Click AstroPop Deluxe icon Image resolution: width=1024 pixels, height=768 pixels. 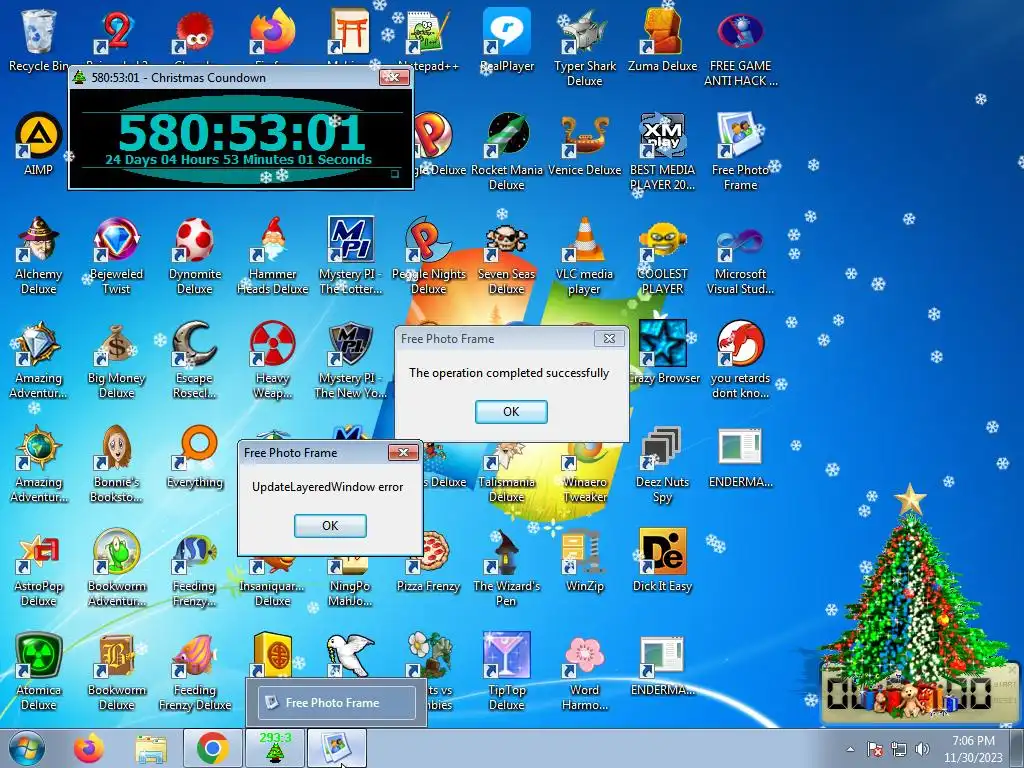[38, 568]
